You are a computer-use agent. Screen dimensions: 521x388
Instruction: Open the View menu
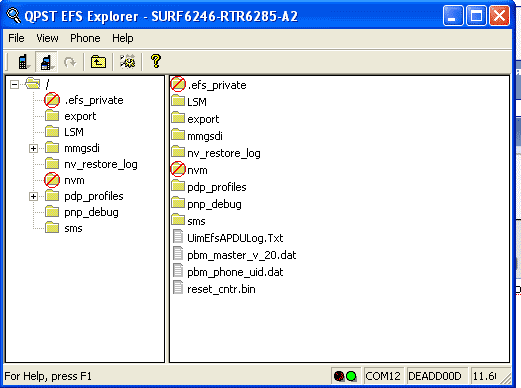[x=47, y=38]
